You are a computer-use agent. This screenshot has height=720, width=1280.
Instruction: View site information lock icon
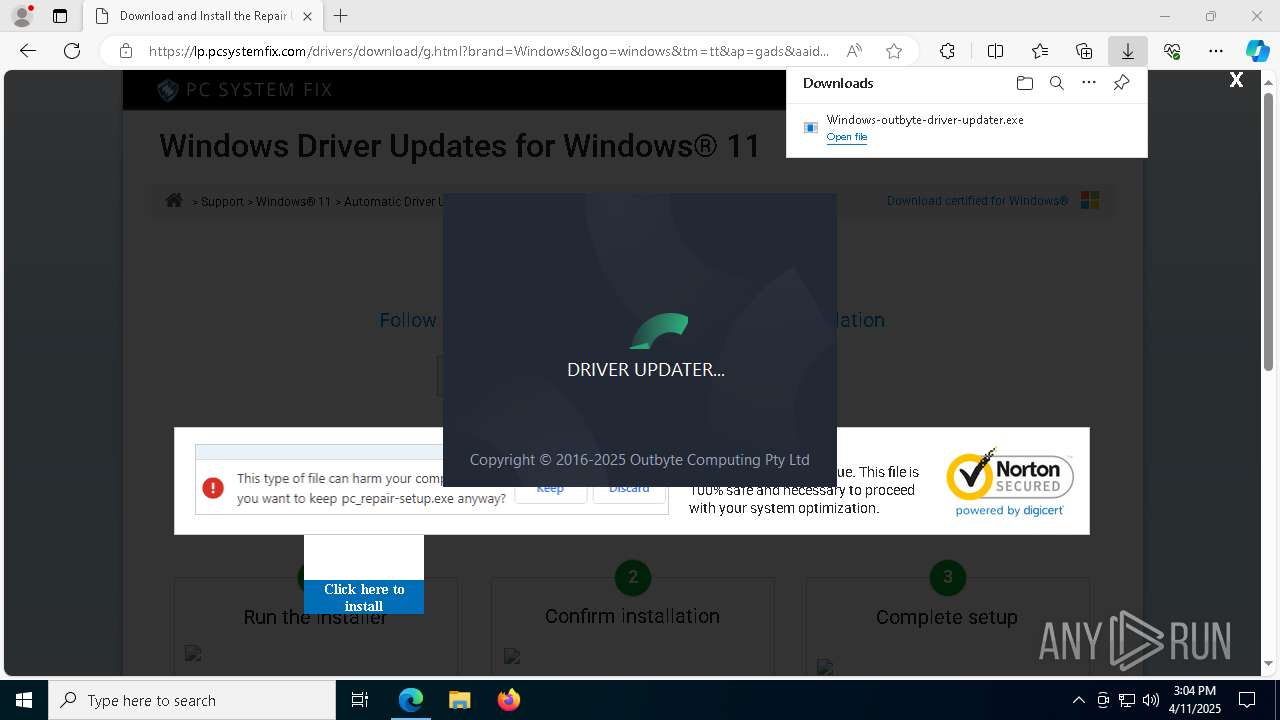126,51
